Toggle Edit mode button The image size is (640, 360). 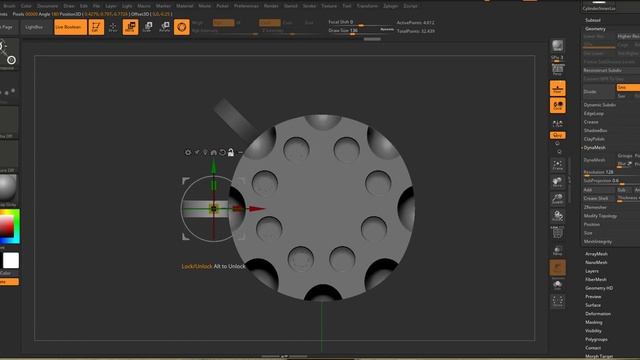click(96, 27)
